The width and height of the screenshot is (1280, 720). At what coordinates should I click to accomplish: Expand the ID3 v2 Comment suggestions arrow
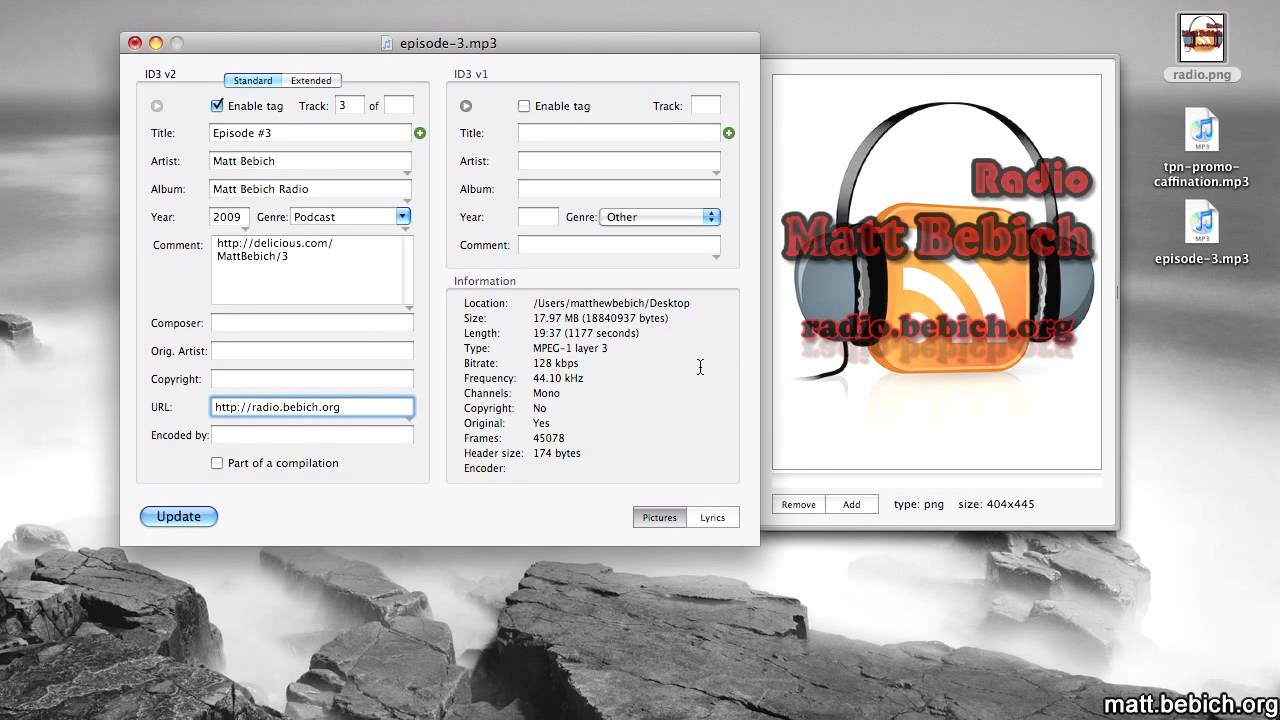tap(409, 307)
